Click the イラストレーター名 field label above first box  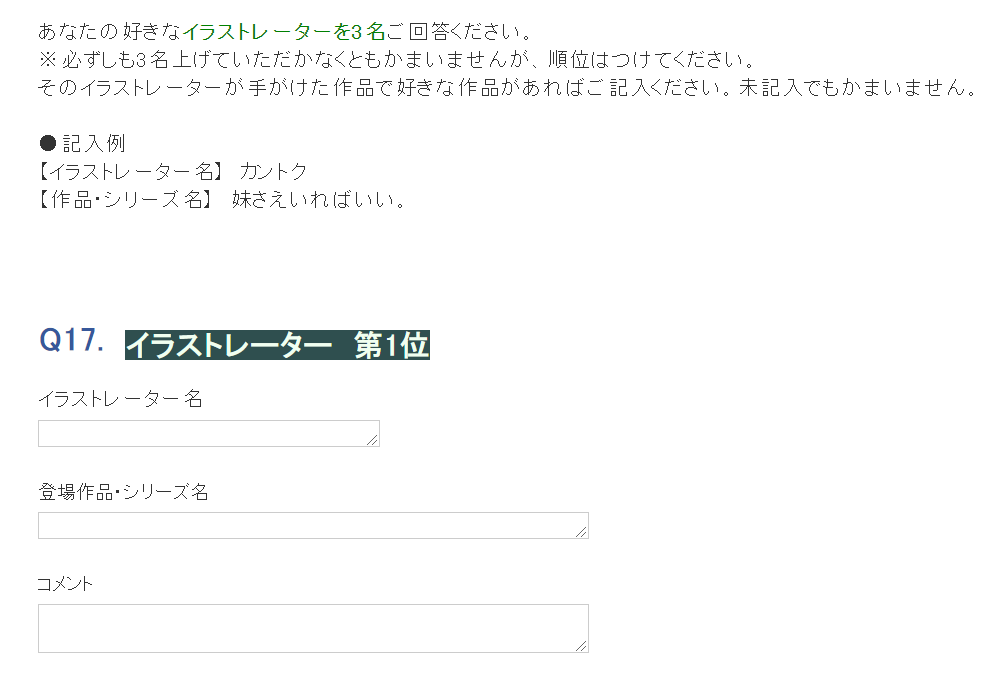coord(120,399)
